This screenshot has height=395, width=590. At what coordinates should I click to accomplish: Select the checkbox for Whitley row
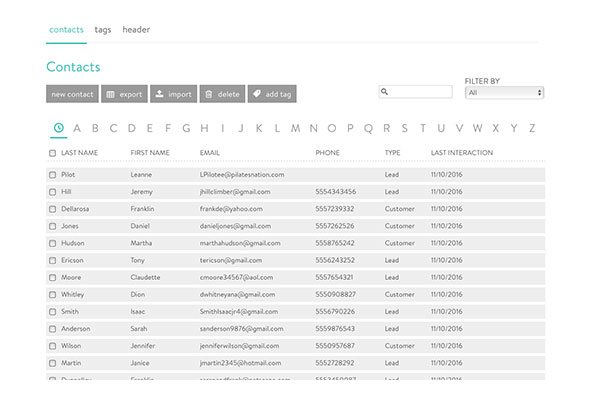click(x=52, y=295)
